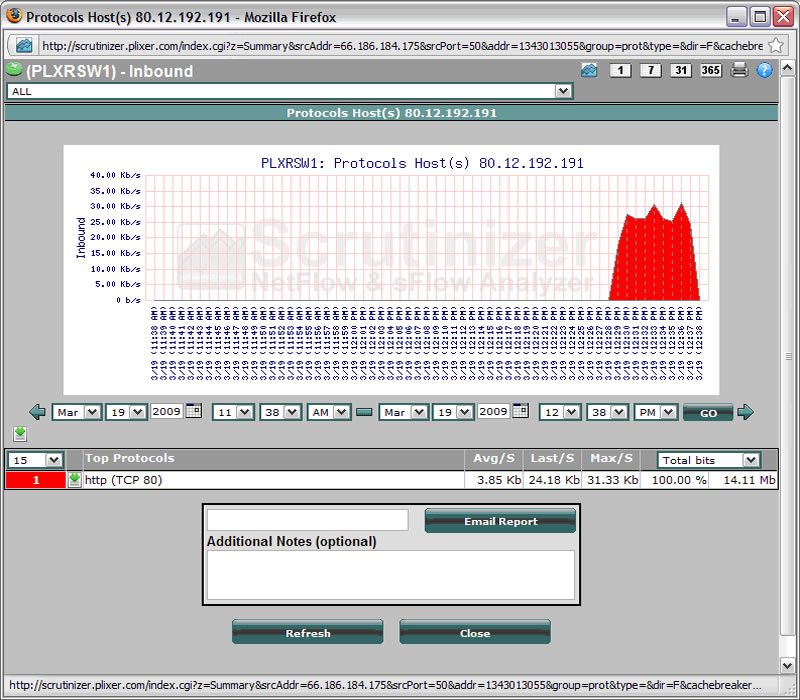Select the 7 day range icon
Viewport: 800px width, 700px height.
pyautogui.click(x=651, y=70)
